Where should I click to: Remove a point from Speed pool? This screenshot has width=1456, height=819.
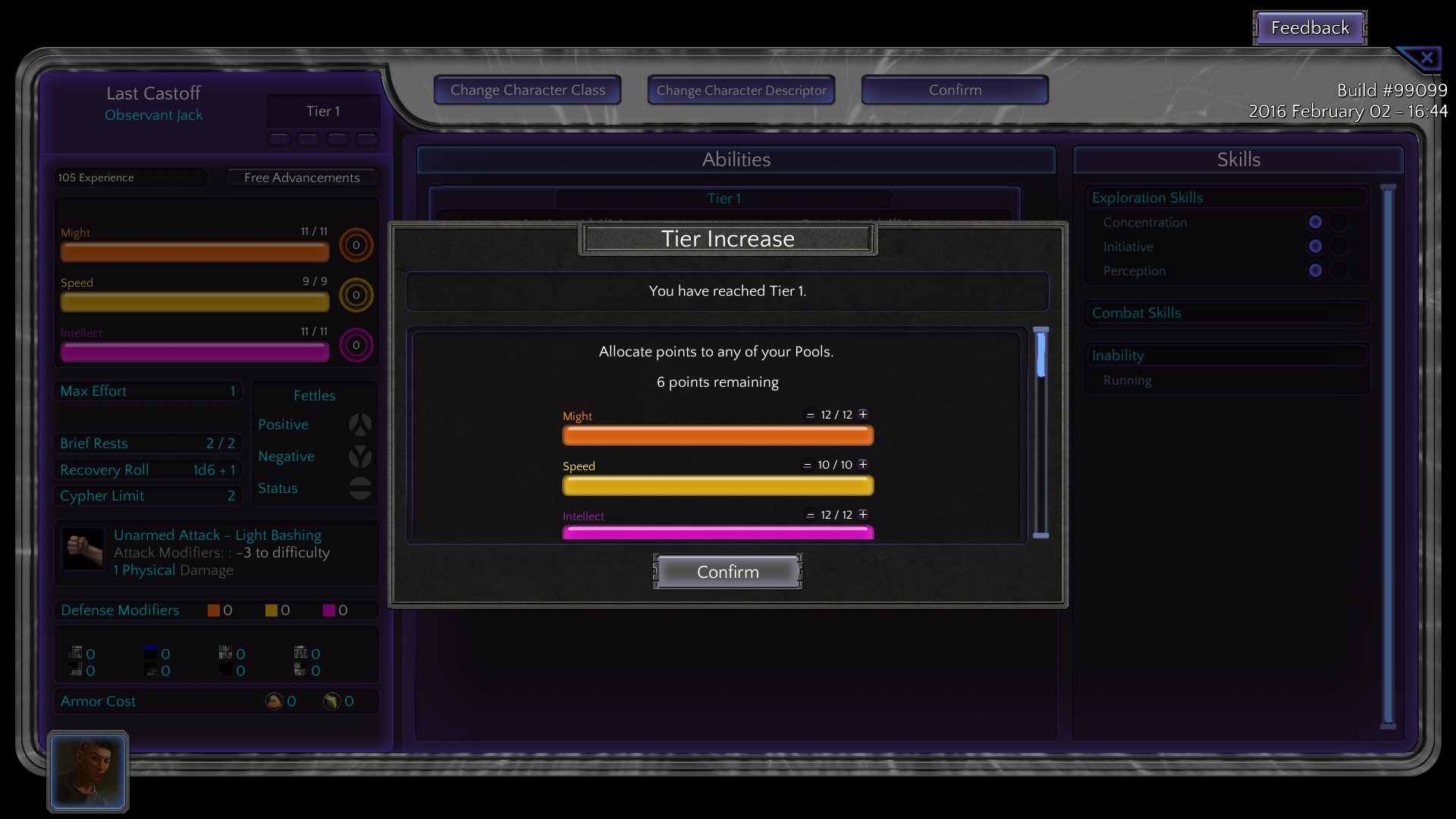[808, 465]
